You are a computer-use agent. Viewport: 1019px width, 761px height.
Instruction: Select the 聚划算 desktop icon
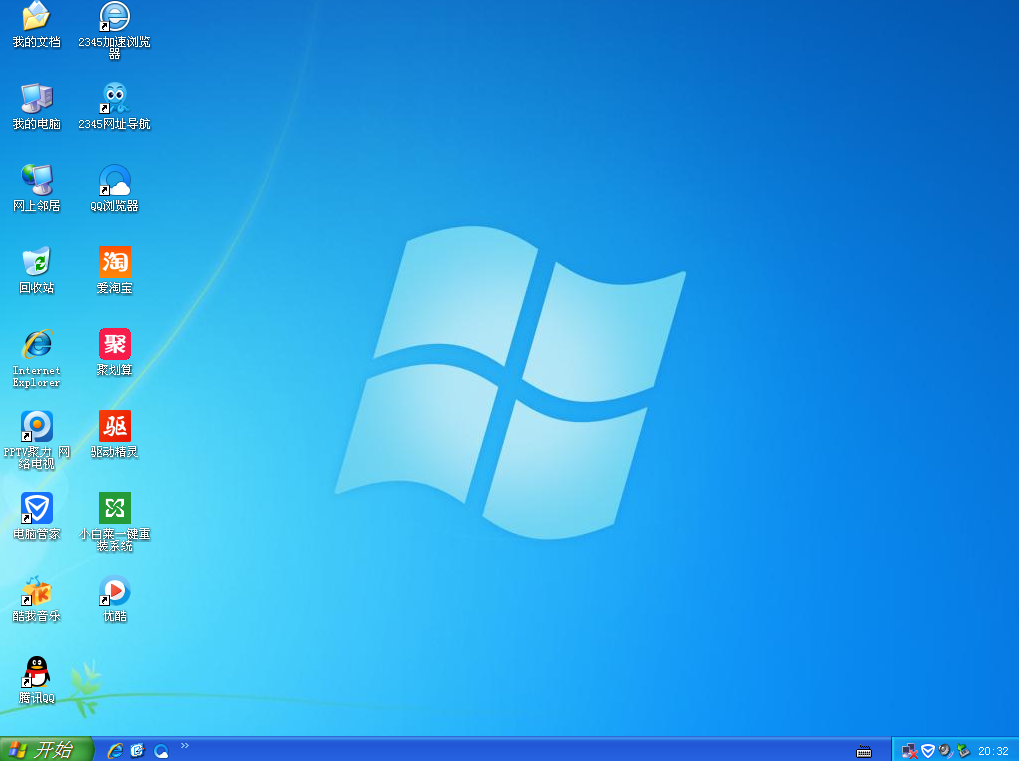pyautogui.click(x=114, y=352)
